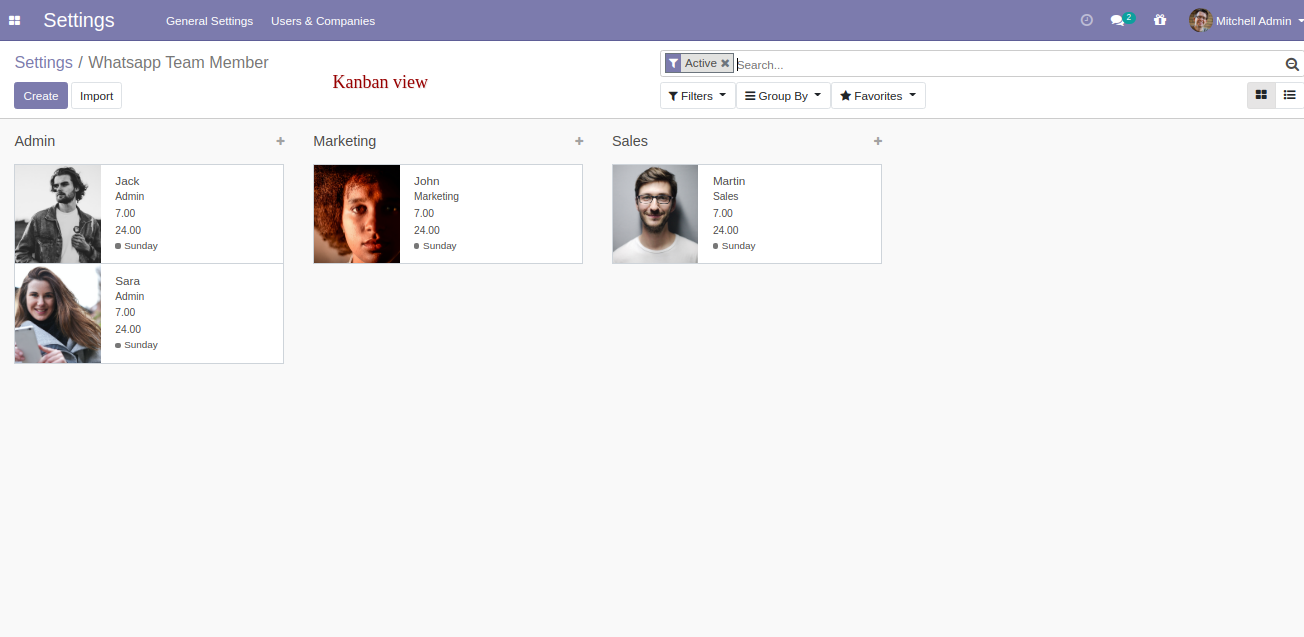Click the 24.00 value on Martin's card

point(726,230)
